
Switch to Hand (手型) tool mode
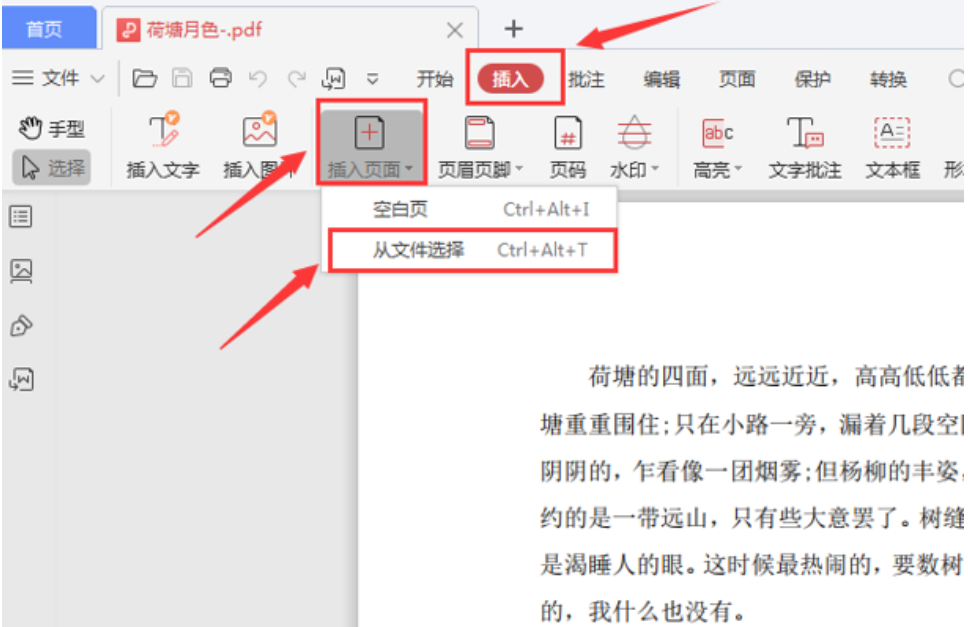click(52, 129)
